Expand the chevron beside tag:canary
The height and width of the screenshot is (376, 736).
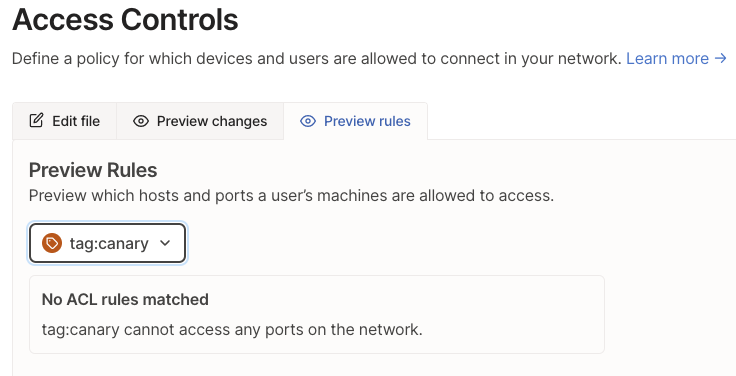(x=165, y=243)
